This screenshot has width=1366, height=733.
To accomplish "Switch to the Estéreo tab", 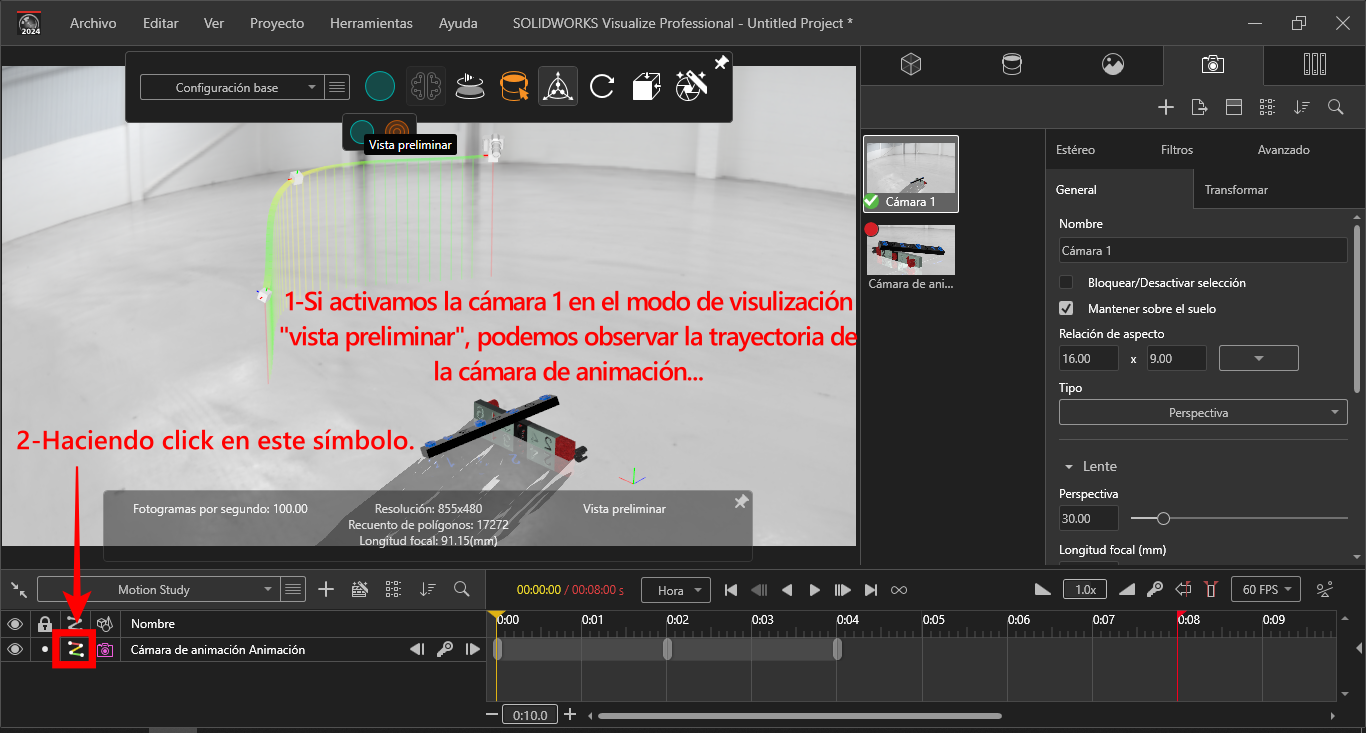I will (x=1076, y=150).
